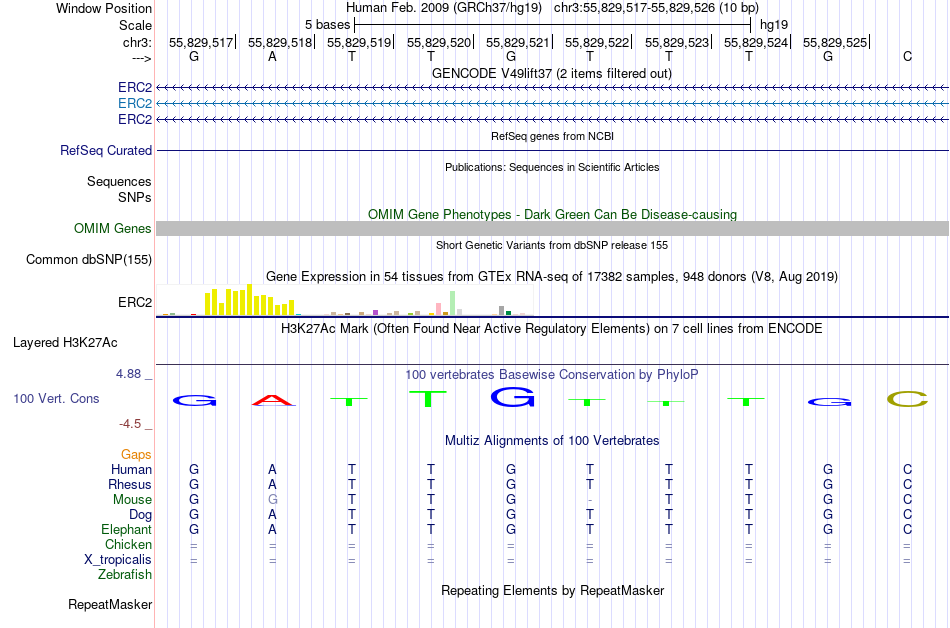Click the Chicken species label
Image resolution: width=950 pixels, height=628 pixels.
(128, 544)
